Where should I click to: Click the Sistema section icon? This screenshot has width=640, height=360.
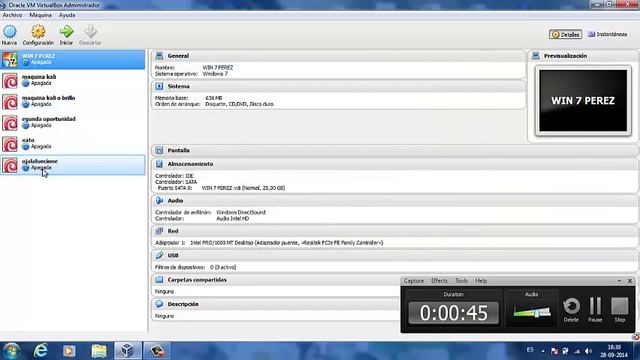point(159,86)
